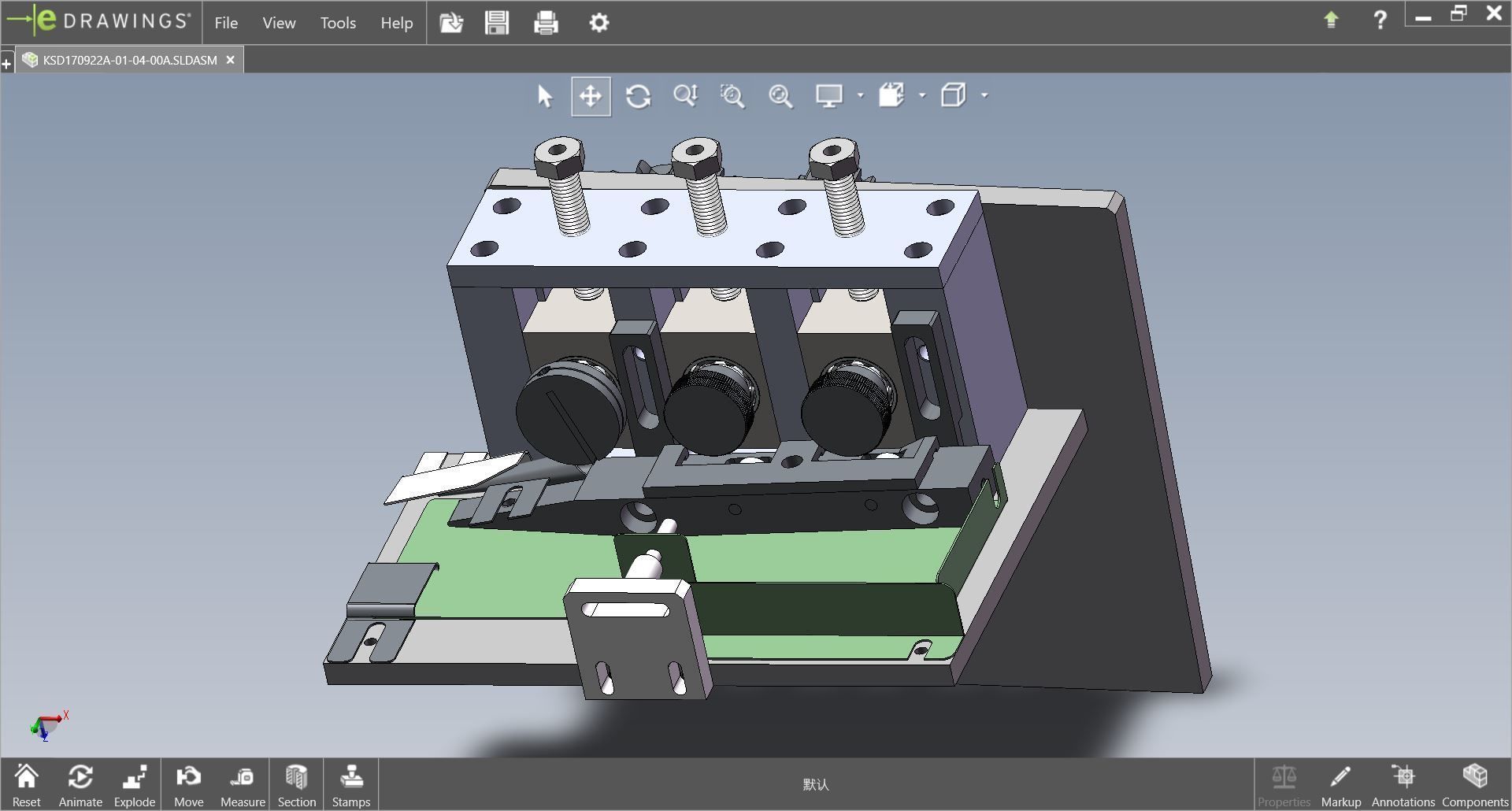This screenshot has width=1512, height=811.
Task: Start the Animate playback
Action: tap(80, 784)
